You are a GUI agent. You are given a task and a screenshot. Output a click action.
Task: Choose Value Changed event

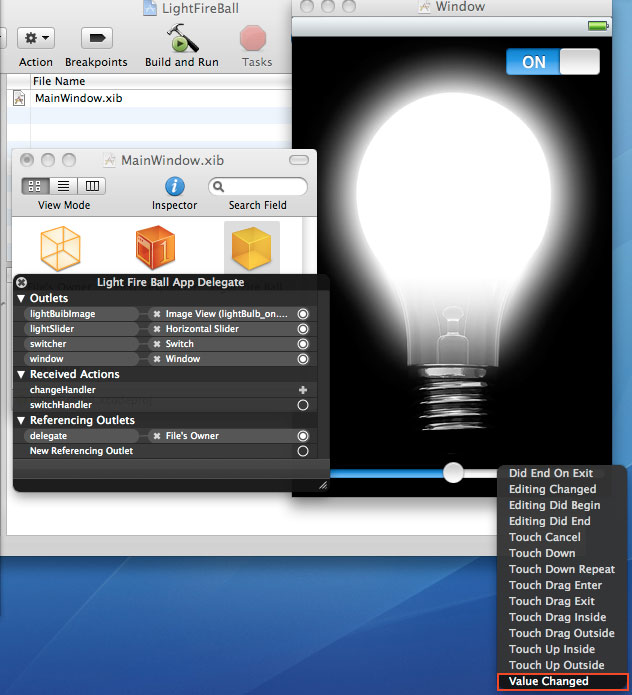562,682
